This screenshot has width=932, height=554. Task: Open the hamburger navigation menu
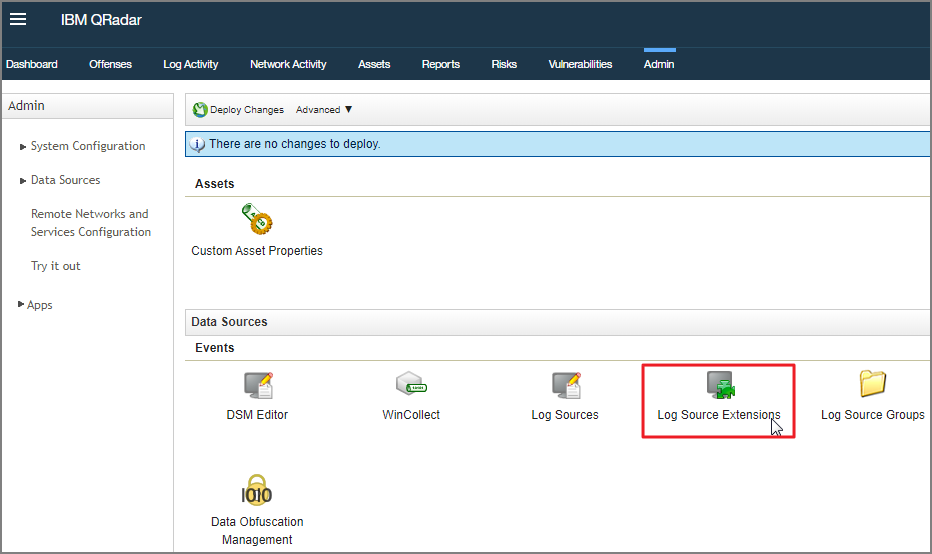[18, 20]
